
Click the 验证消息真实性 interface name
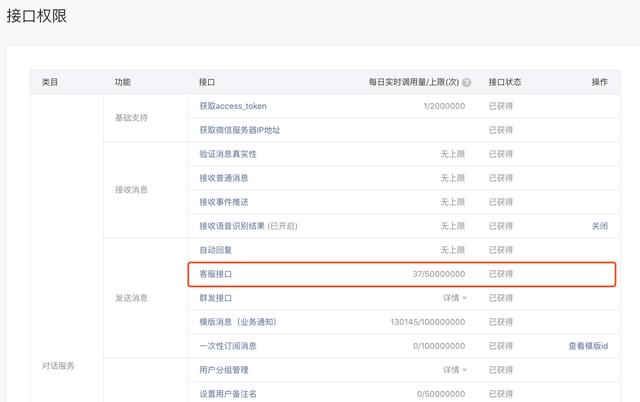pyautogui.click(x=228, y=154)
